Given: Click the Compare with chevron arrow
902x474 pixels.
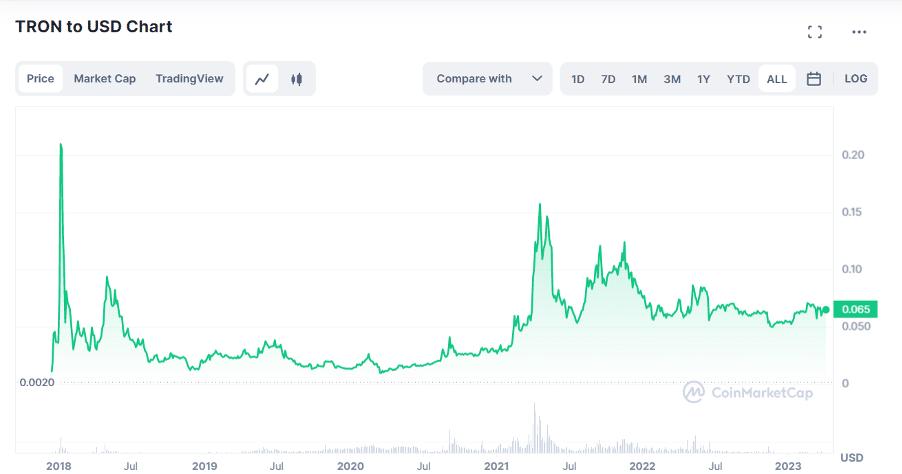Looking at the screenshot, I should coord(537,79).
